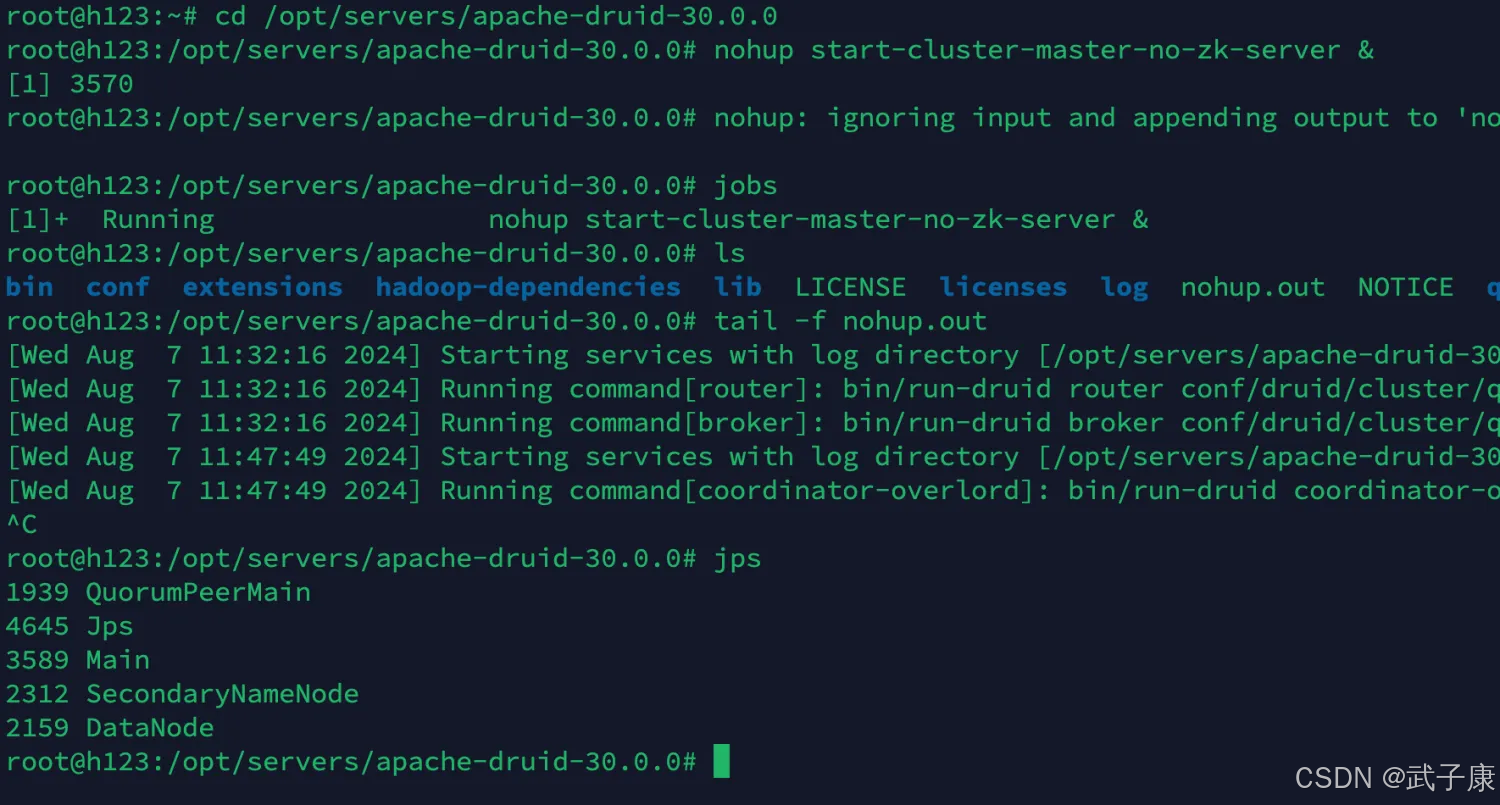Screen dimensions: 1500x805
Task: Click the 'DataNode' process entry
Action: [x=150, y=728]
